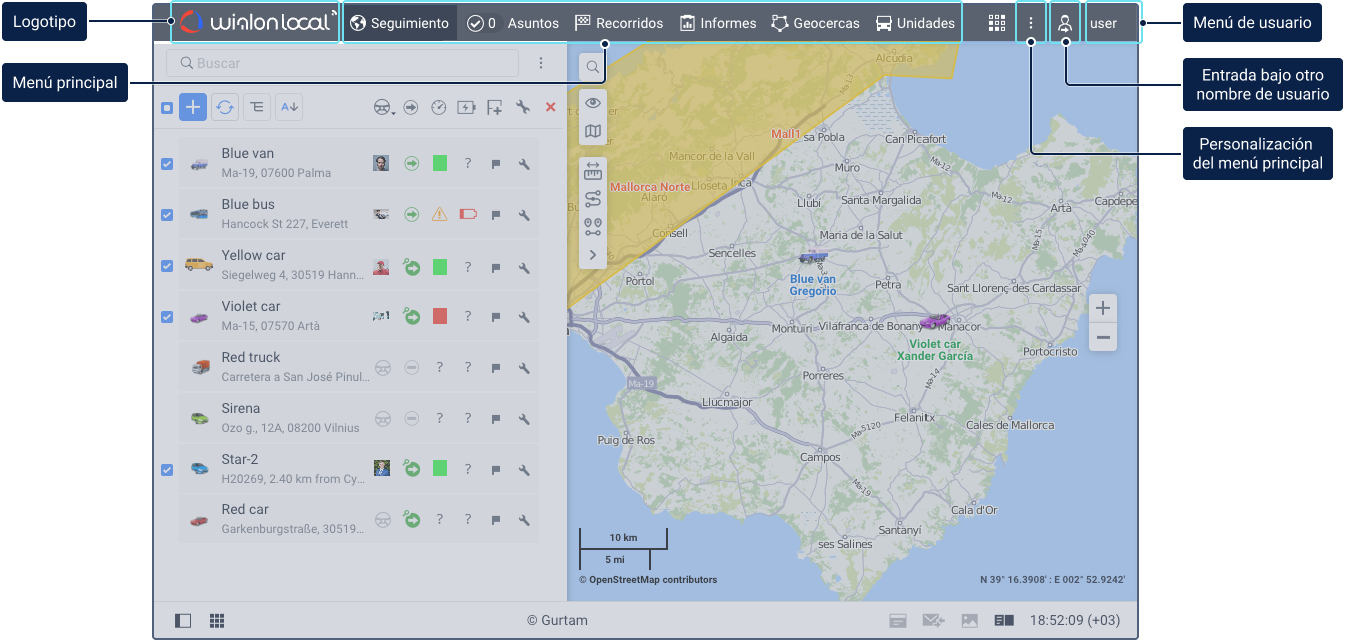Toggle the sidebar panel icon in bottom bar

point(183,620)
